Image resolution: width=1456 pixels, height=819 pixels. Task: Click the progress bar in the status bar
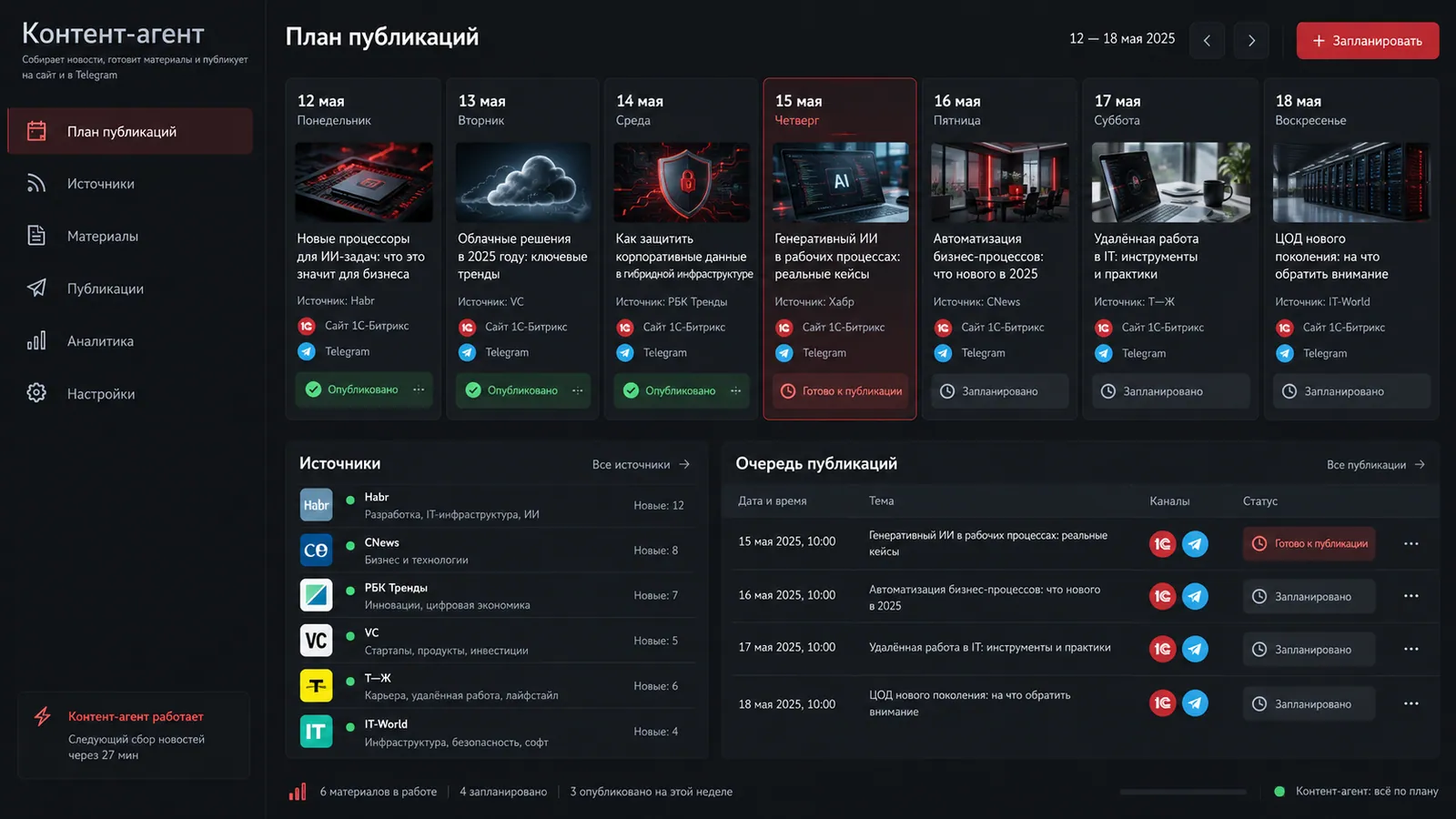click(x=1183, y=792)
